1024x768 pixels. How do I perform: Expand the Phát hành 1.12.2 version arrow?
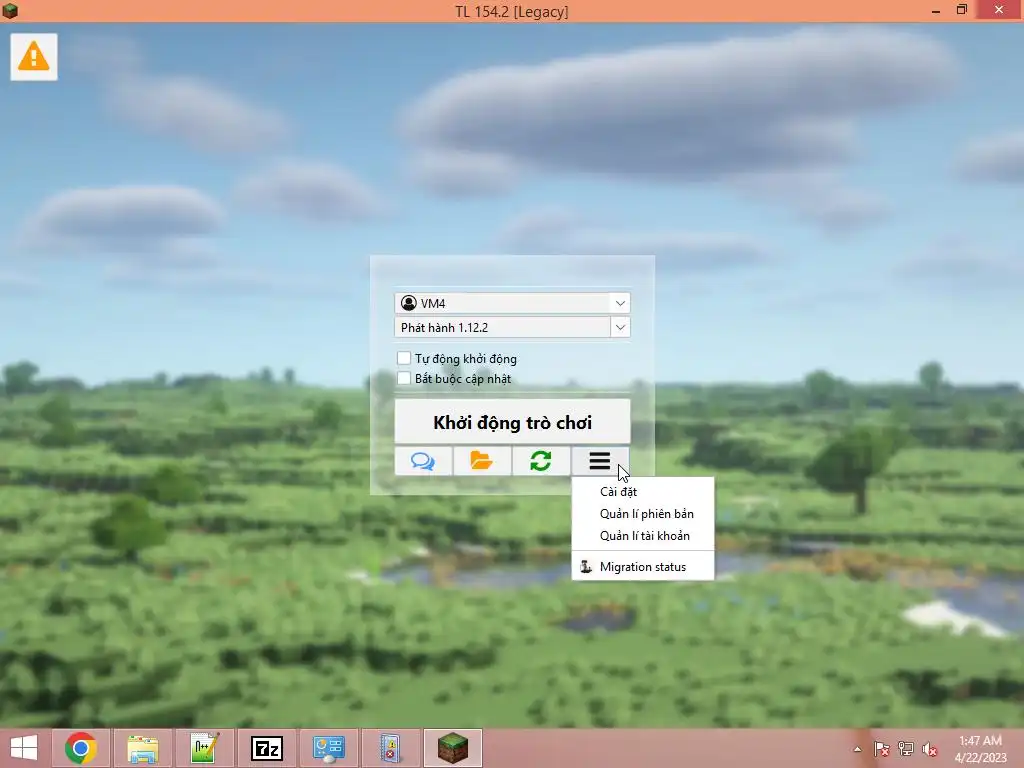[x=620, y=327]
